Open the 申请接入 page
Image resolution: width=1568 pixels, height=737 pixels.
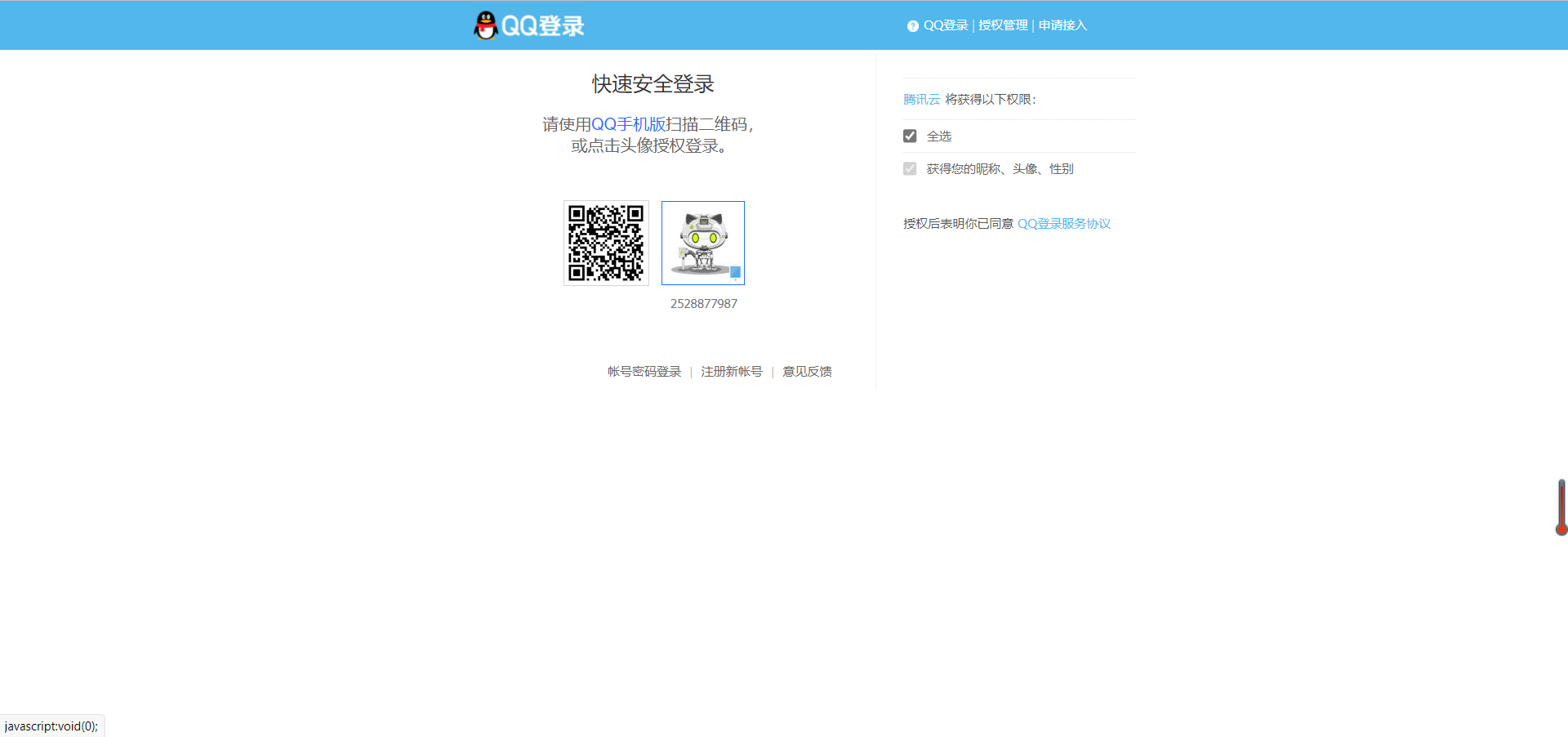[x=1062, y=25]
